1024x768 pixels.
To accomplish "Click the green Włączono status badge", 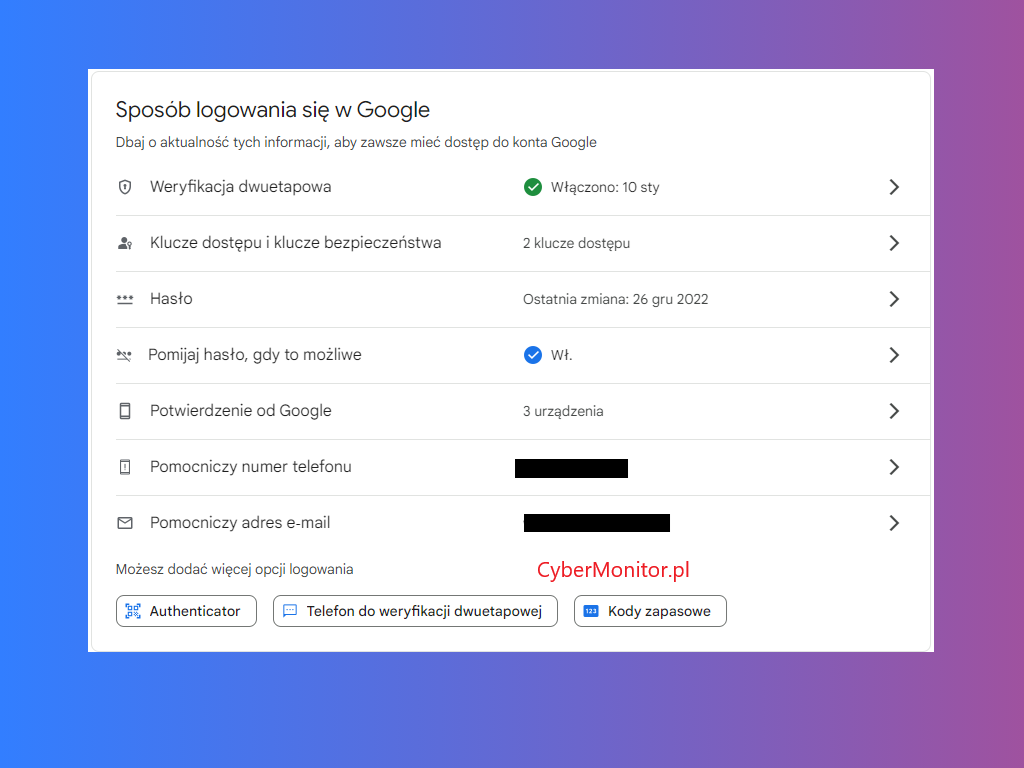I will click(x=533, y=187).
